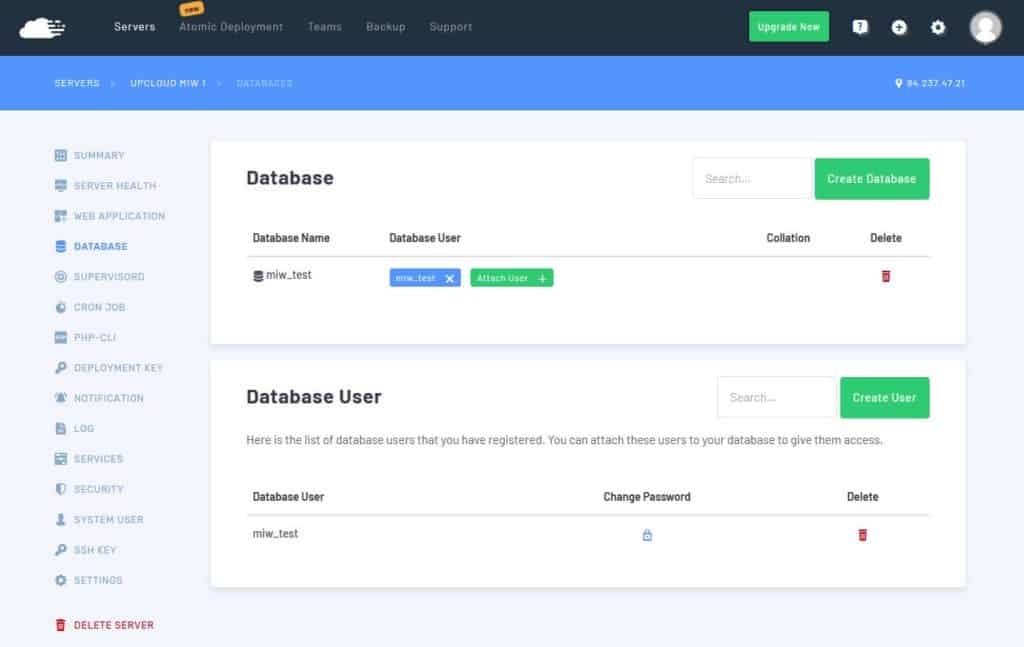Screen dimensions: 1024x647
Task: Click the database icon beside miw_test name
Action: click(x=258, y=276)
